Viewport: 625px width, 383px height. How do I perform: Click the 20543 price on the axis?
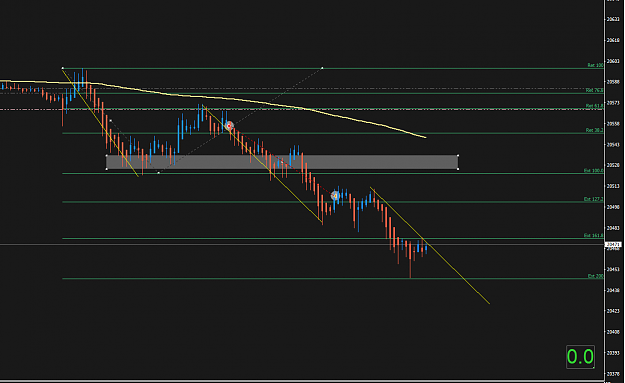(613, 145)
